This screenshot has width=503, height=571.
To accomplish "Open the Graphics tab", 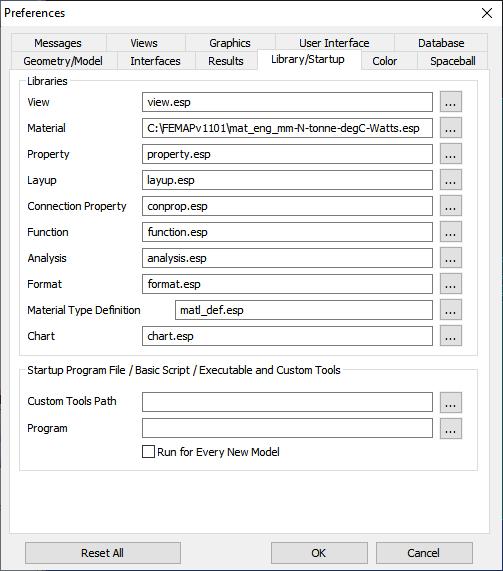I will coord(230,43).
